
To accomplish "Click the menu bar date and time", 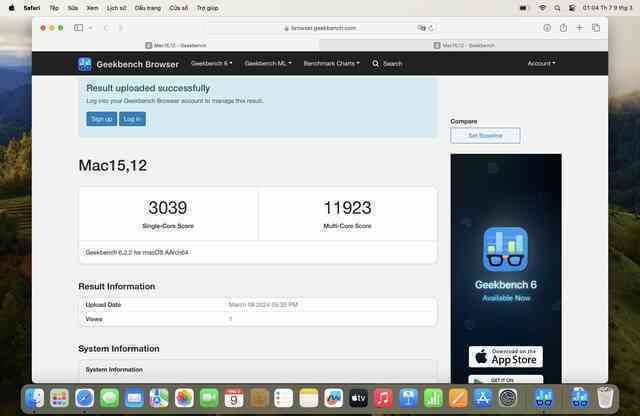I will click(608, 8).
